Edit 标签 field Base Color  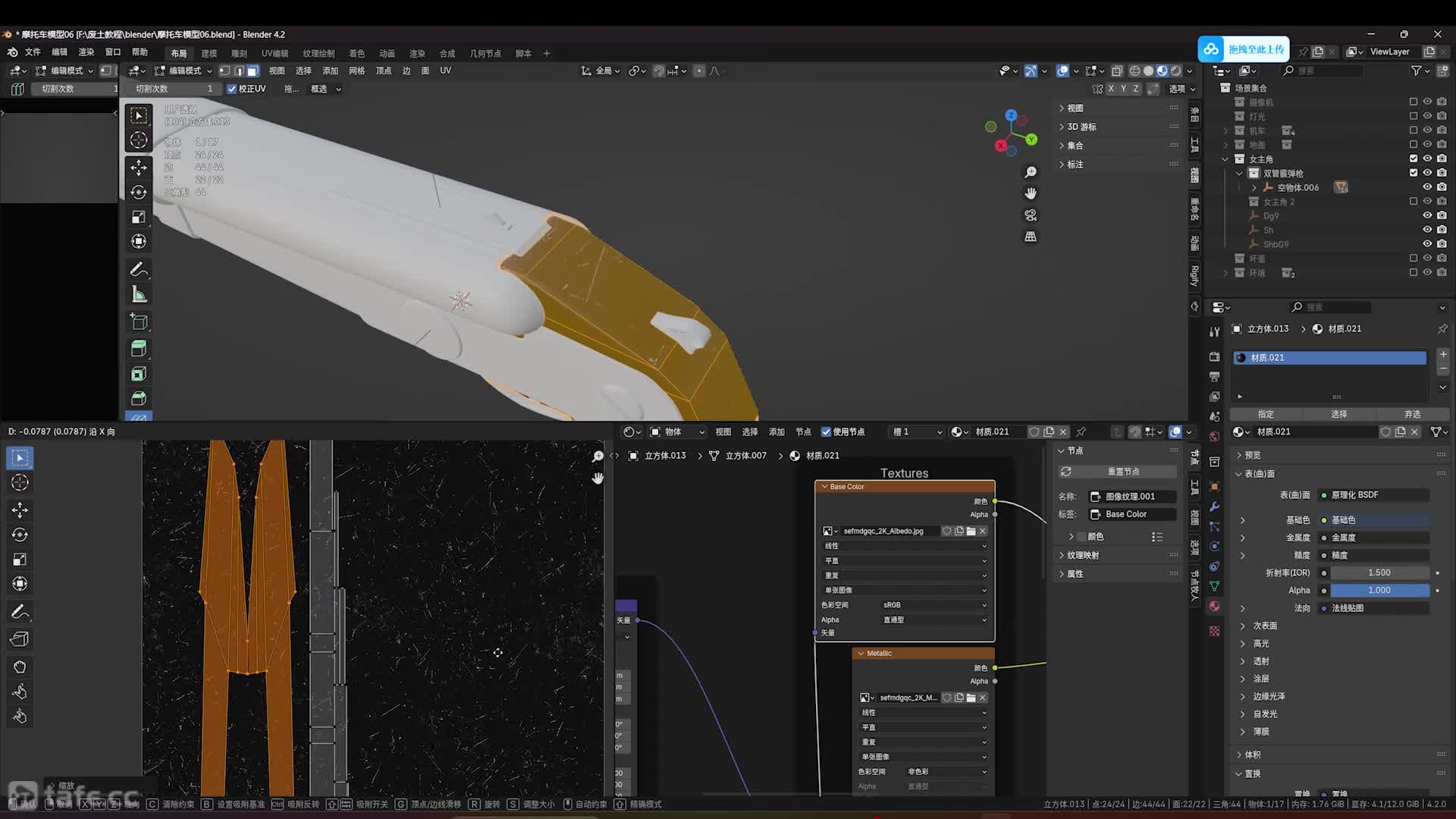pos(1132,514)
